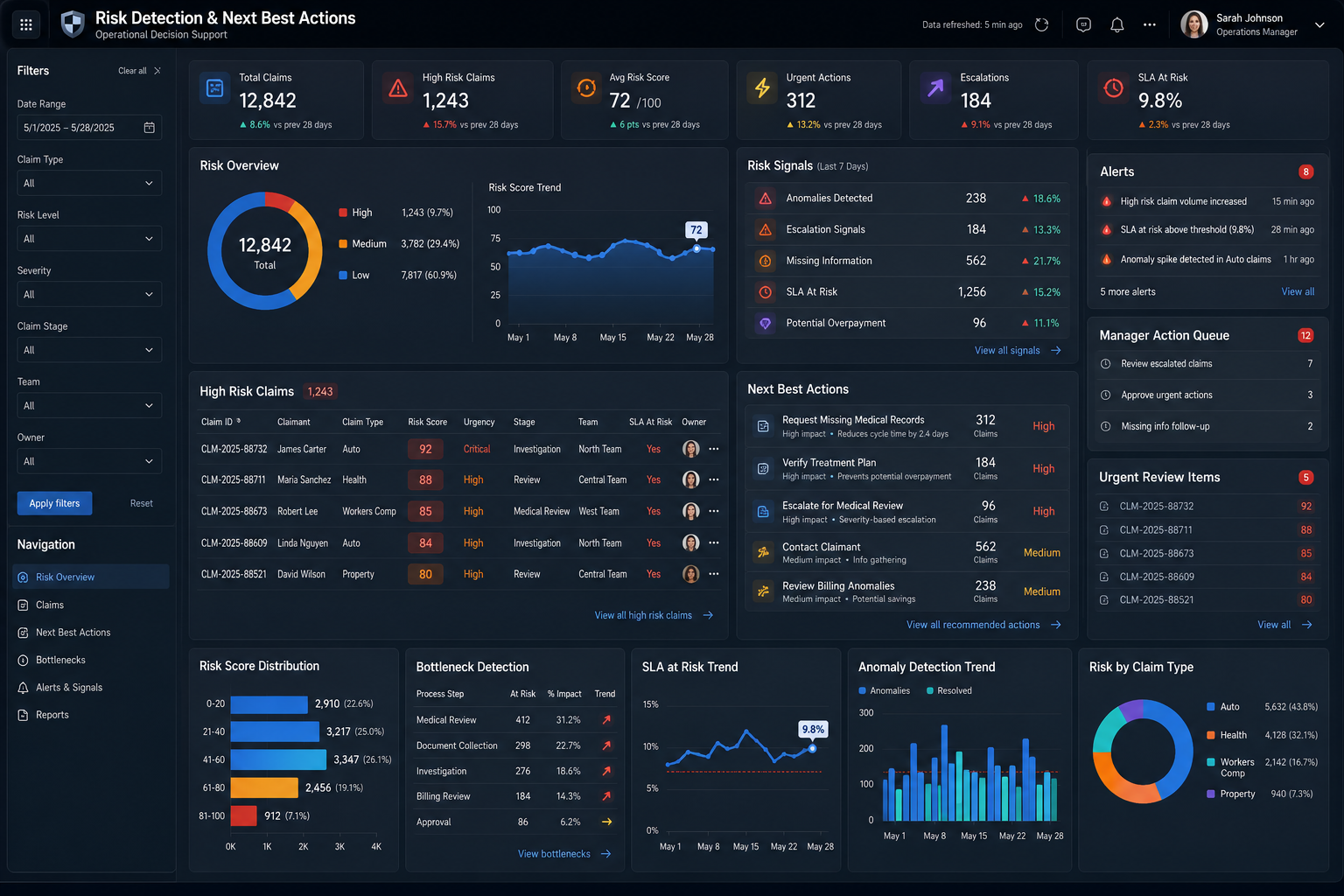Image resolution: width=1344 pixels, height=896 pixels.
Task: Expand the Owner filter dropdown
Action: pyautogui.click(x=89, y=461)
